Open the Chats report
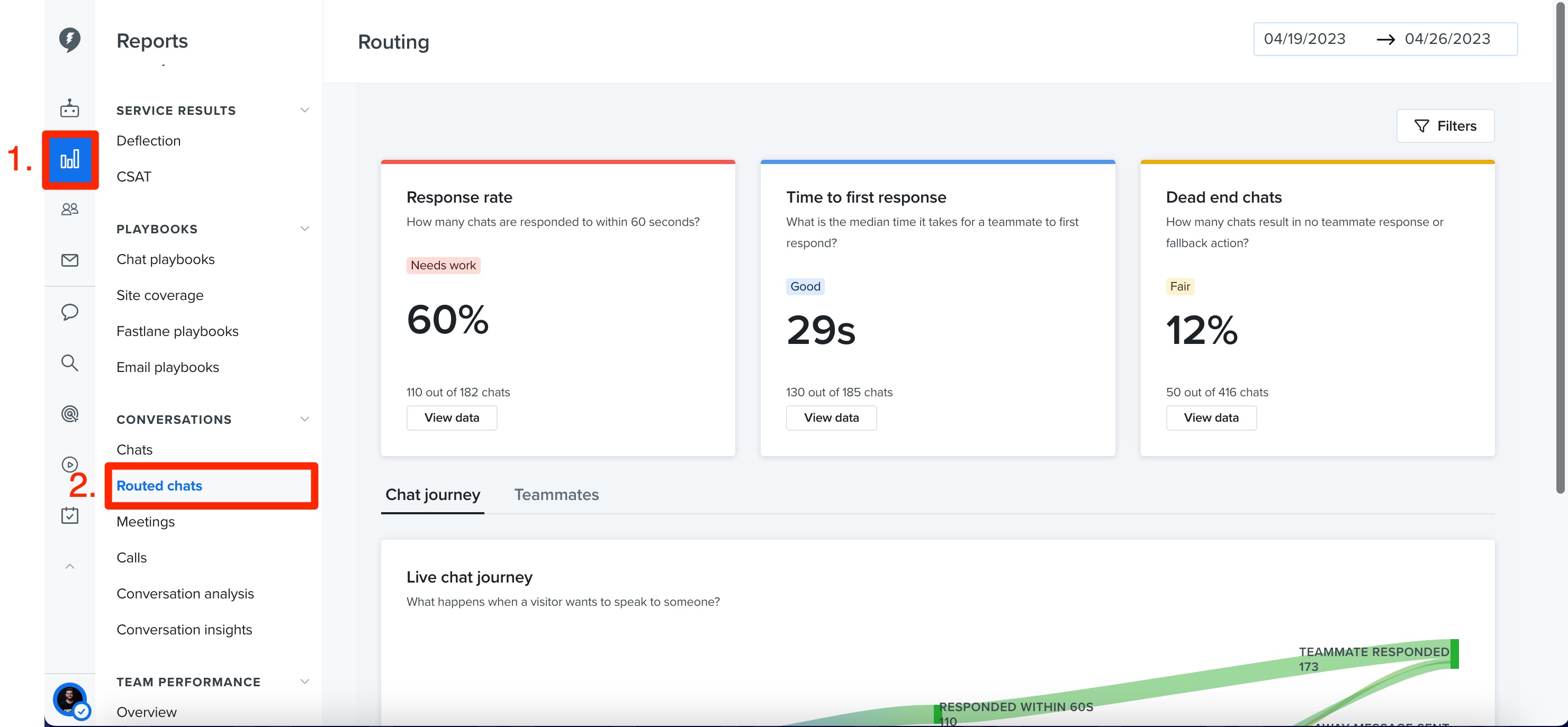 [x=134, y=450]
